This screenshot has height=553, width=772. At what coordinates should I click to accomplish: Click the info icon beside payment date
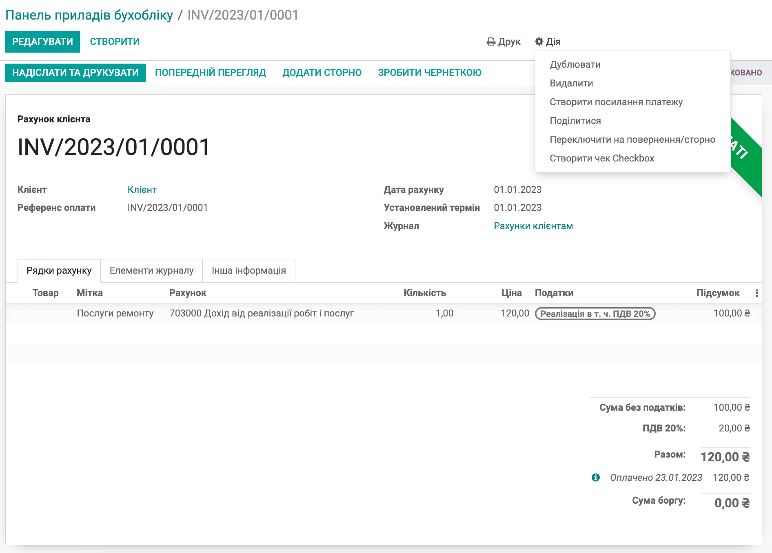point(596,478)
